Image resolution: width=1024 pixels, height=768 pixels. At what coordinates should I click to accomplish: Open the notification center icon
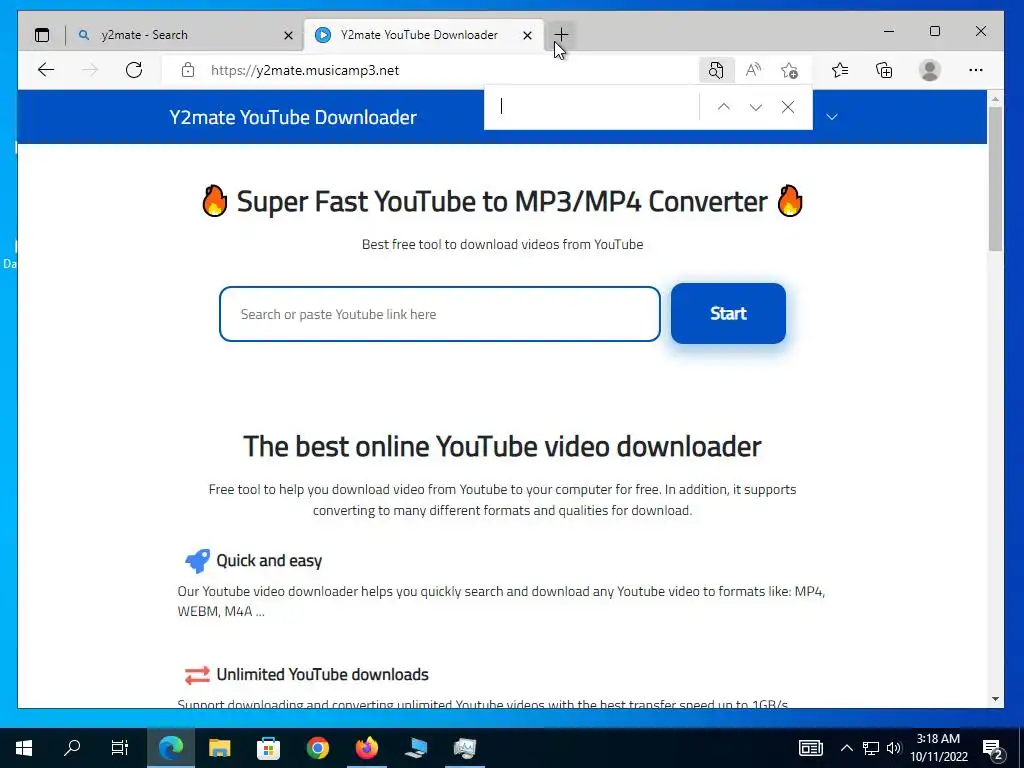[993, 749]
